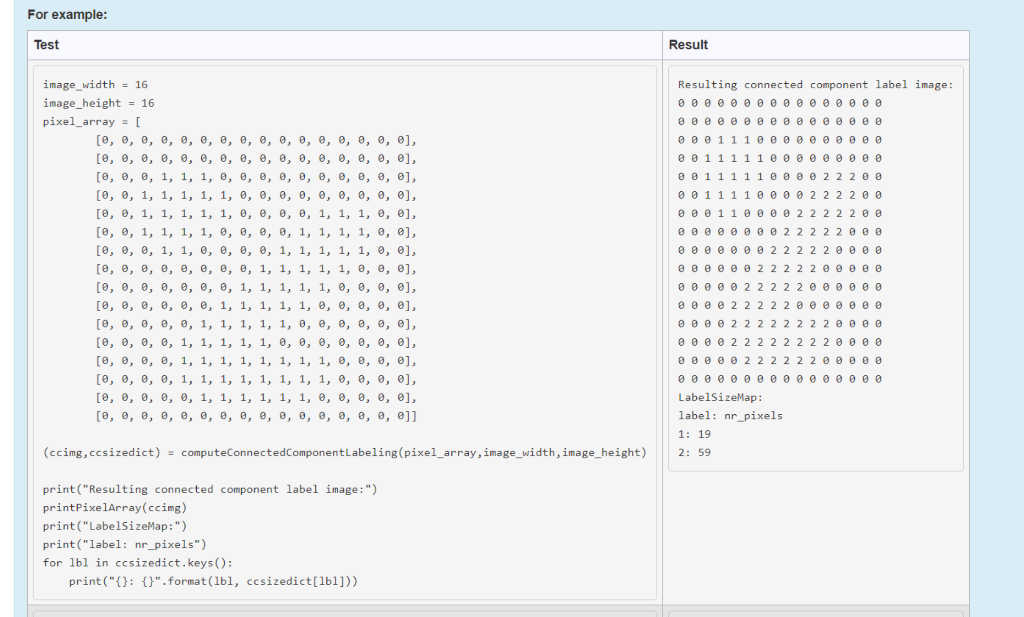Screen dimensions: 1024x617
Task: Click the print("LabelSizeMap:") code line
Action: pos(115,526)
